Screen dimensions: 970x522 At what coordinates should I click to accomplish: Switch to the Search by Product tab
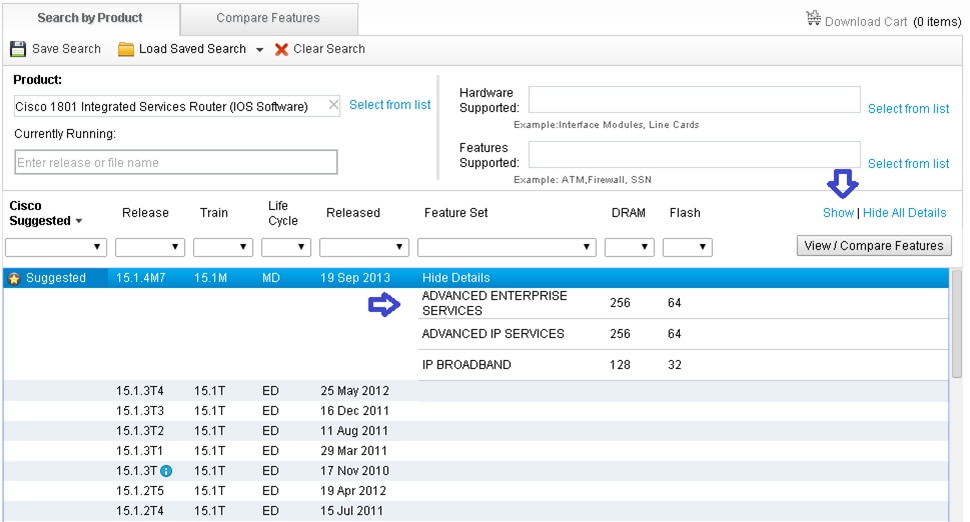tap(90, 18)
